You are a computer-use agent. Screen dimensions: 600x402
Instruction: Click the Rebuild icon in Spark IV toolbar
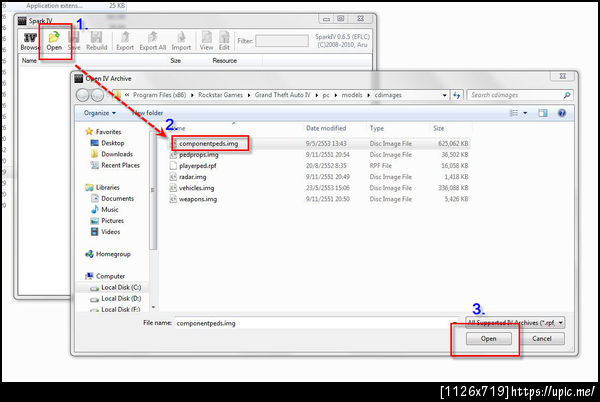click(x=96, y=42)
